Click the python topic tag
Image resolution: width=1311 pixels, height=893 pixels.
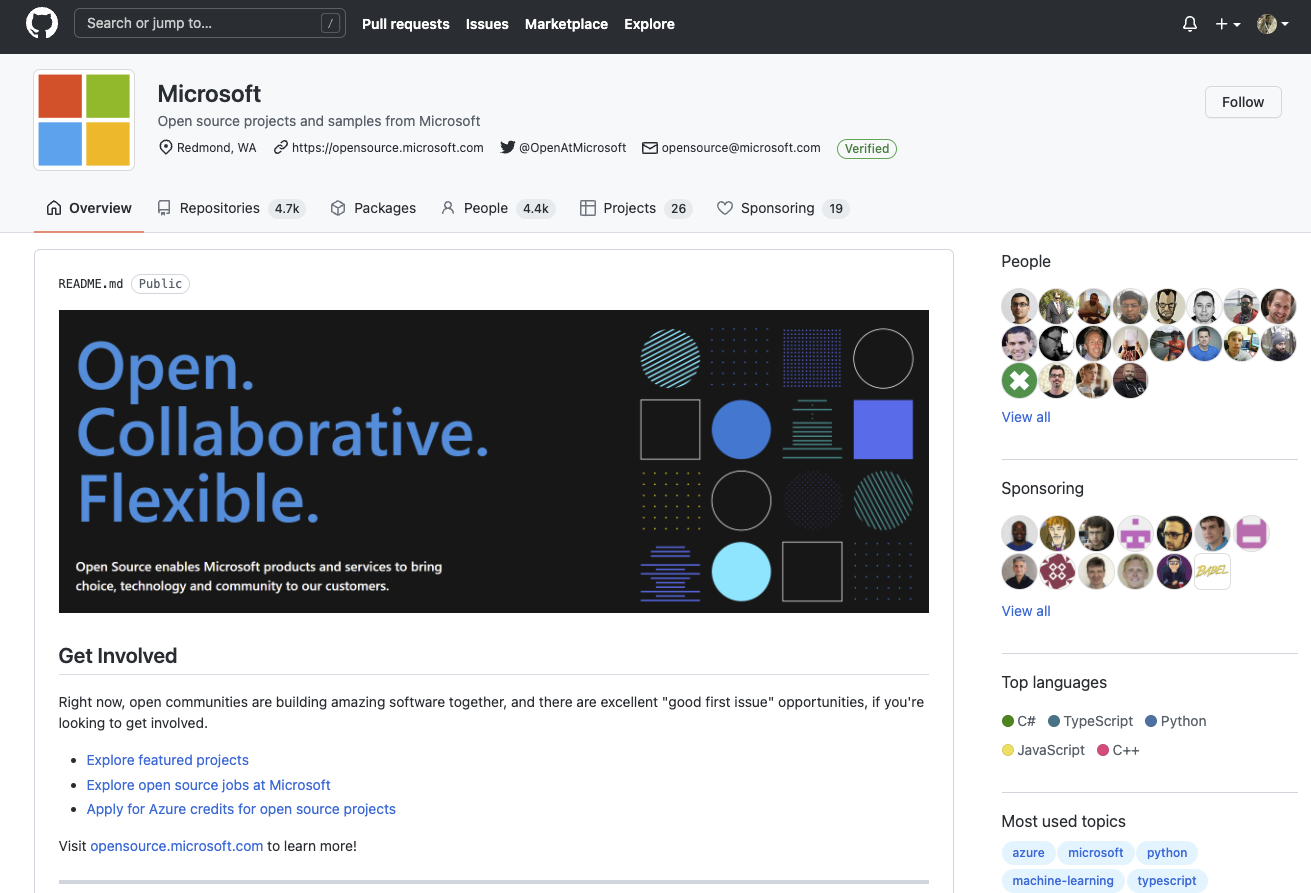(1167, 853)
